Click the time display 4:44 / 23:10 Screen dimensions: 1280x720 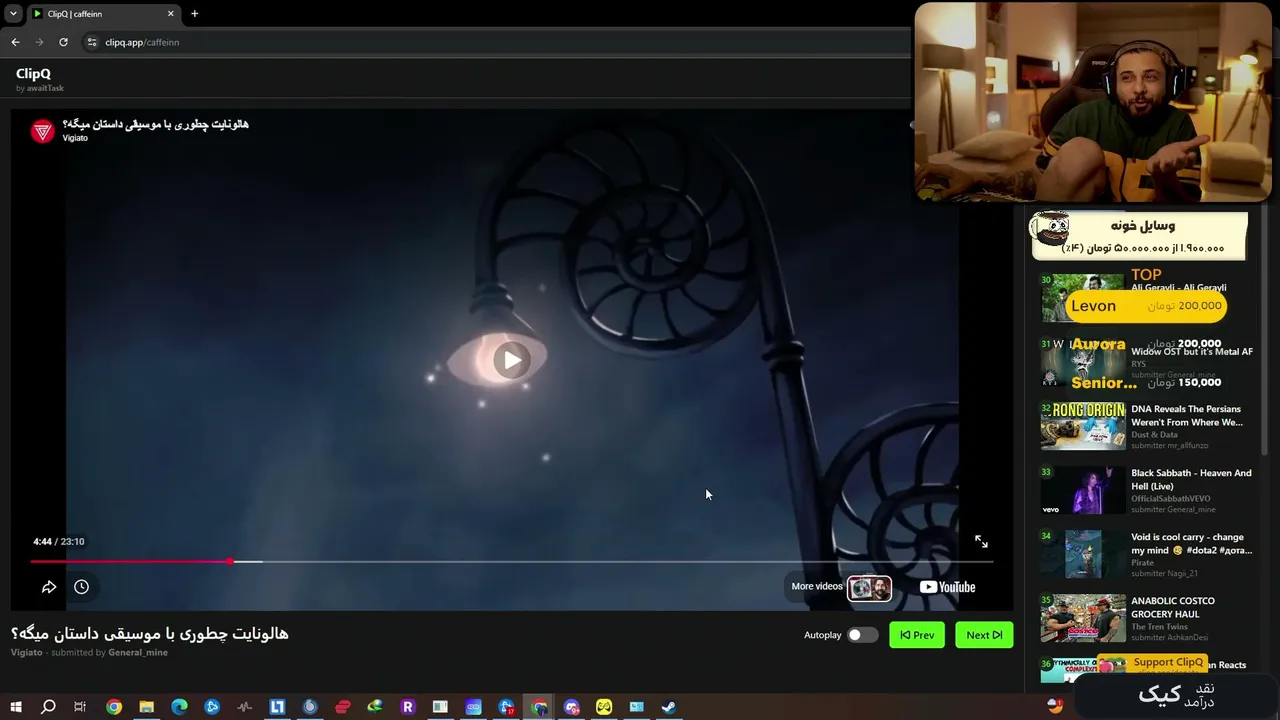click(58, 541)
